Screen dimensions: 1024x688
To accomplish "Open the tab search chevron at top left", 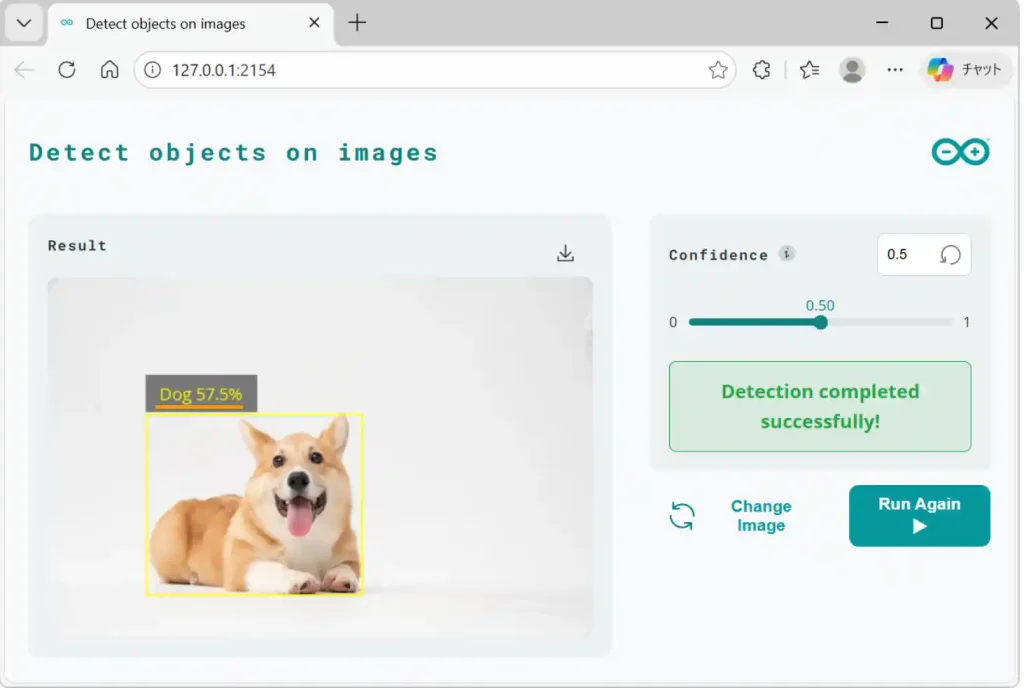I will pyautogui.click(x=23, y=22).
